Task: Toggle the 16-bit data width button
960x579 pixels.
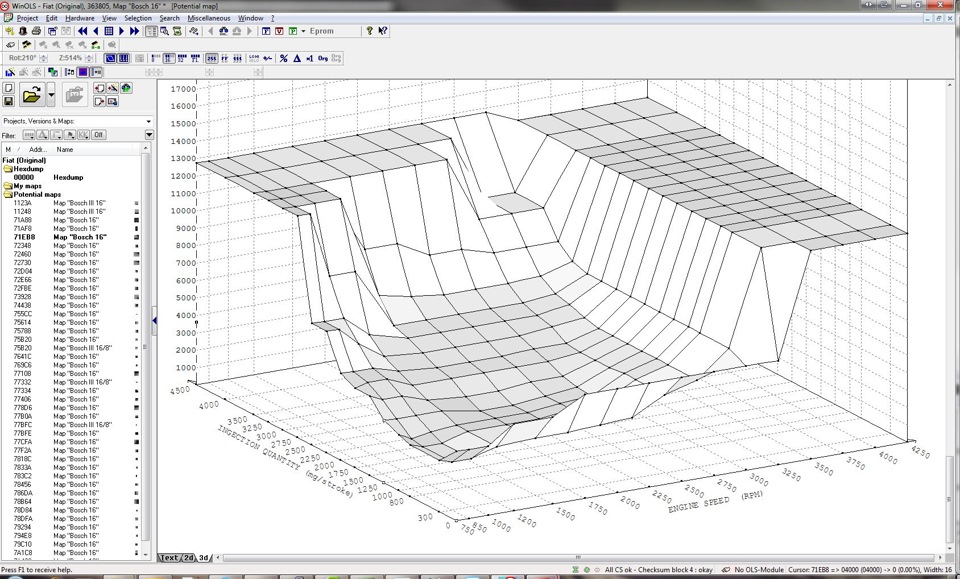Action: [169, 58]
